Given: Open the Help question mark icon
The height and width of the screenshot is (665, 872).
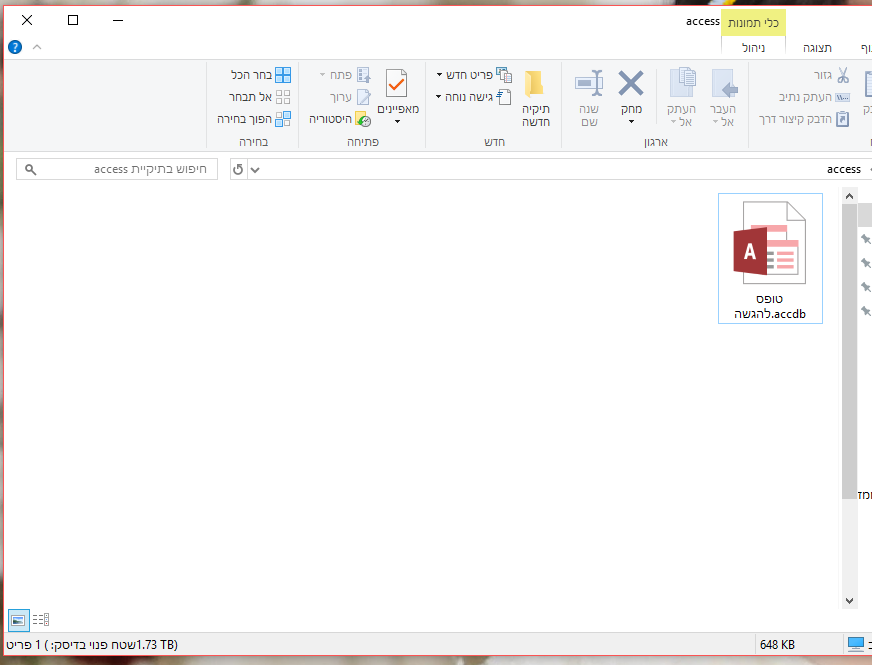Looking at the screenshot, I should pos(15,47).
